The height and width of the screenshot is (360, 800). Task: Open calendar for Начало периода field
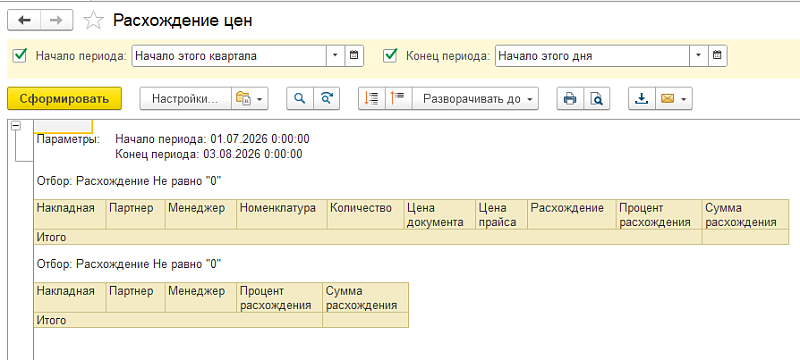(x=355, y=56)
